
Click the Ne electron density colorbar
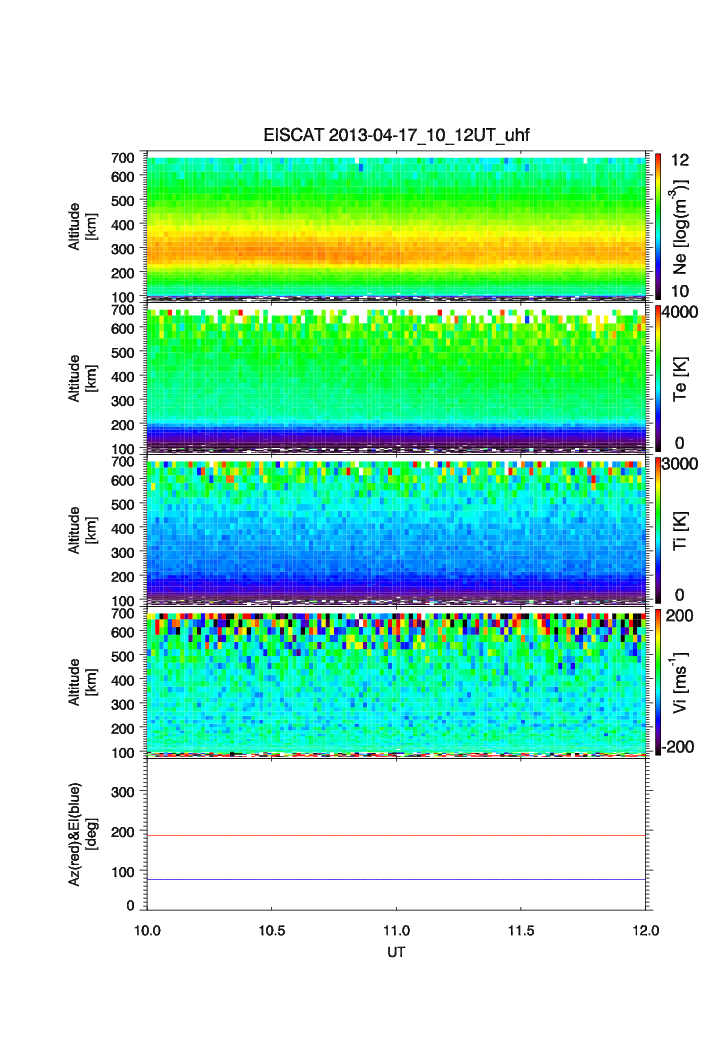coord(658,225)
